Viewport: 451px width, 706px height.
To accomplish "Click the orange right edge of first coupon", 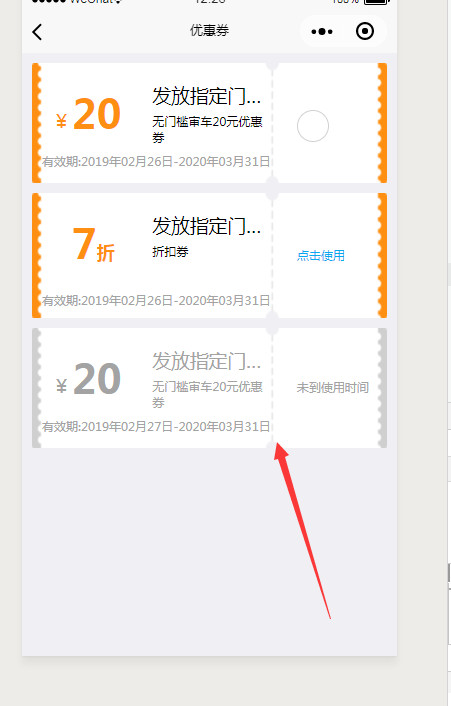I will pos(382,123).
